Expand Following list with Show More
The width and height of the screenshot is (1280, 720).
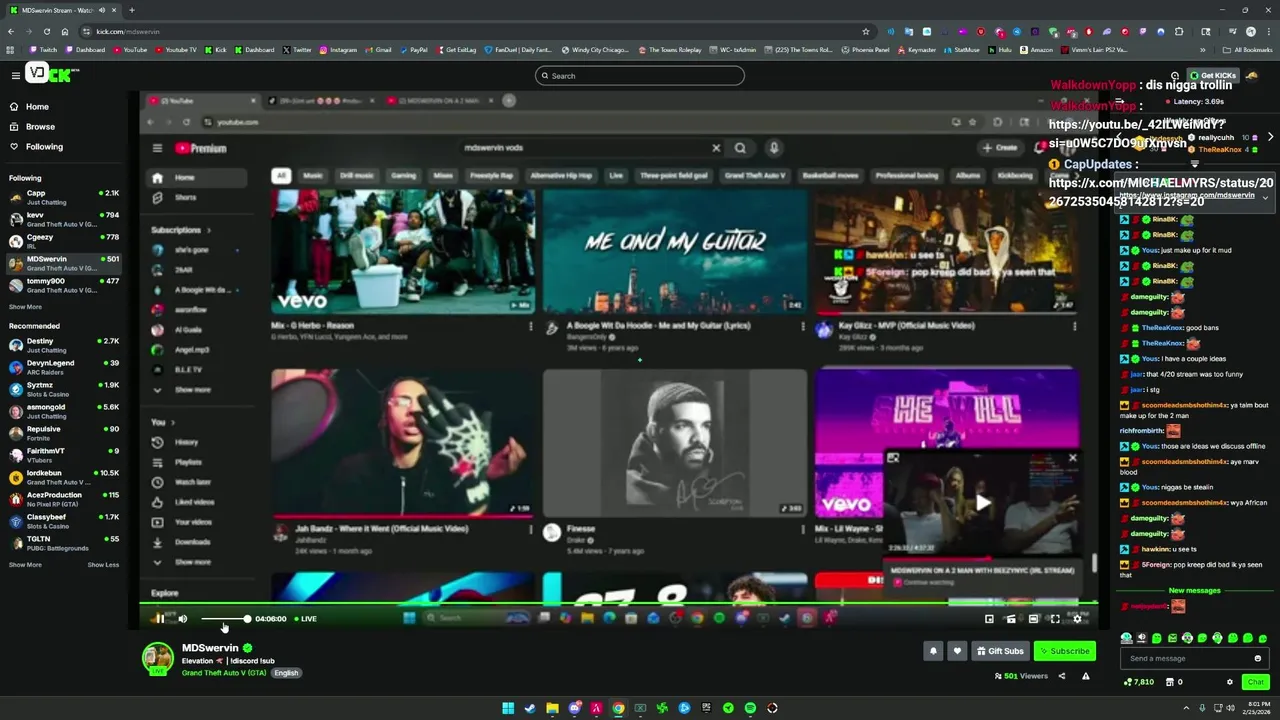25,307
